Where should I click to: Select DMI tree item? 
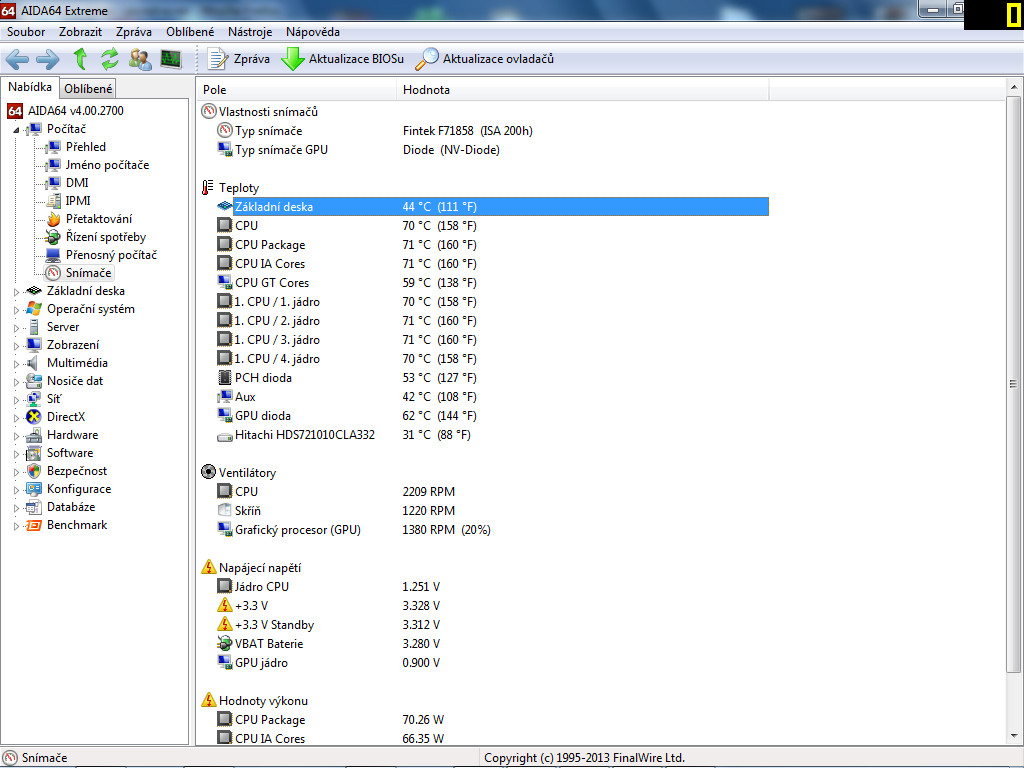pyautogui.click(x=77, y=183)
